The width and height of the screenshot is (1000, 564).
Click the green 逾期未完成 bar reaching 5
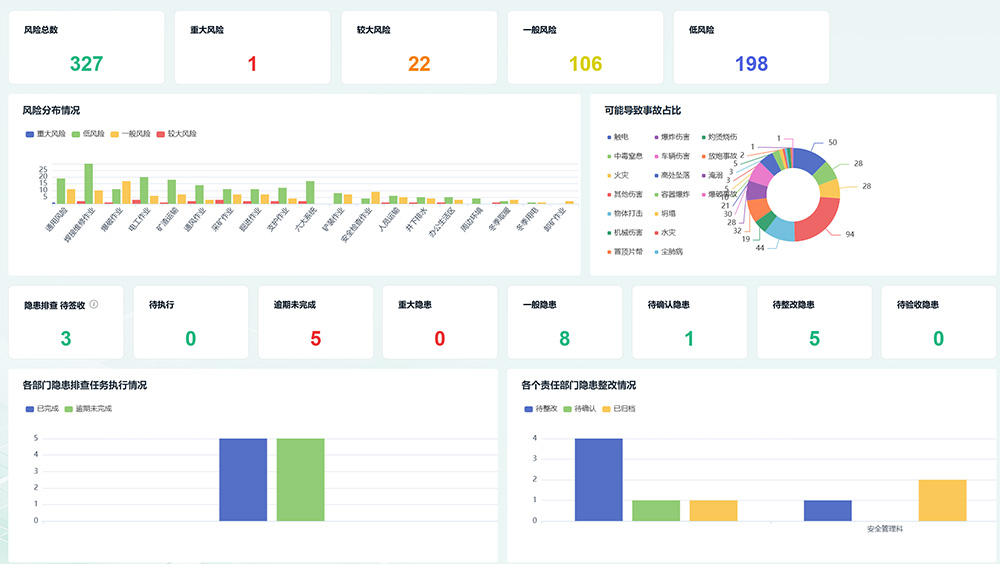[x=300, y=480]
